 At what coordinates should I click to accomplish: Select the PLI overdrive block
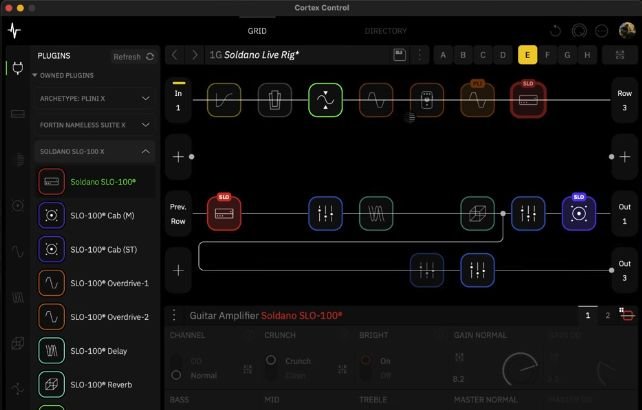click(x=477, y=100)
